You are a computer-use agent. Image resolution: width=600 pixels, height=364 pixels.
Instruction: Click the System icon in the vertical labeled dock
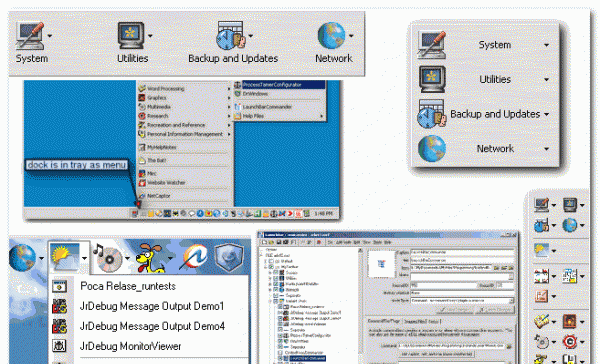pos(432,45)
